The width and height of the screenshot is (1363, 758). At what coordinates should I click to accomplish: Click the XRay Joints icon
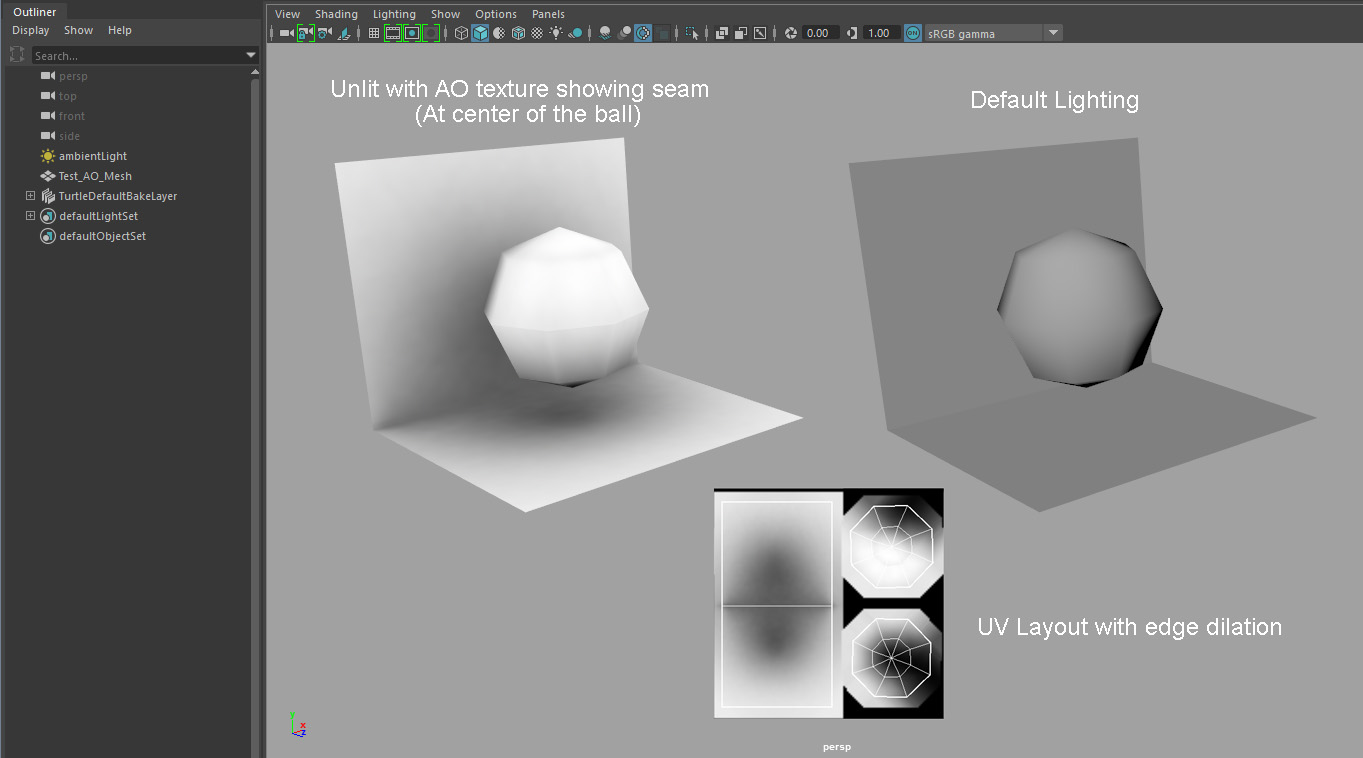(760, 33)
